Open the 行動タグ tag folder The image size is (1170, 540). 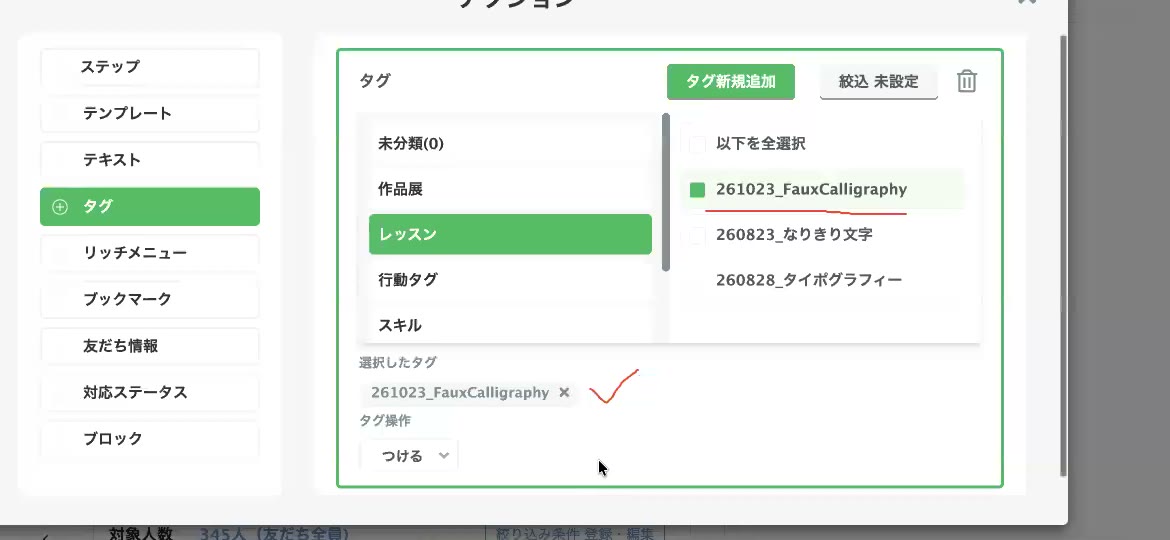tap(510, 280)
